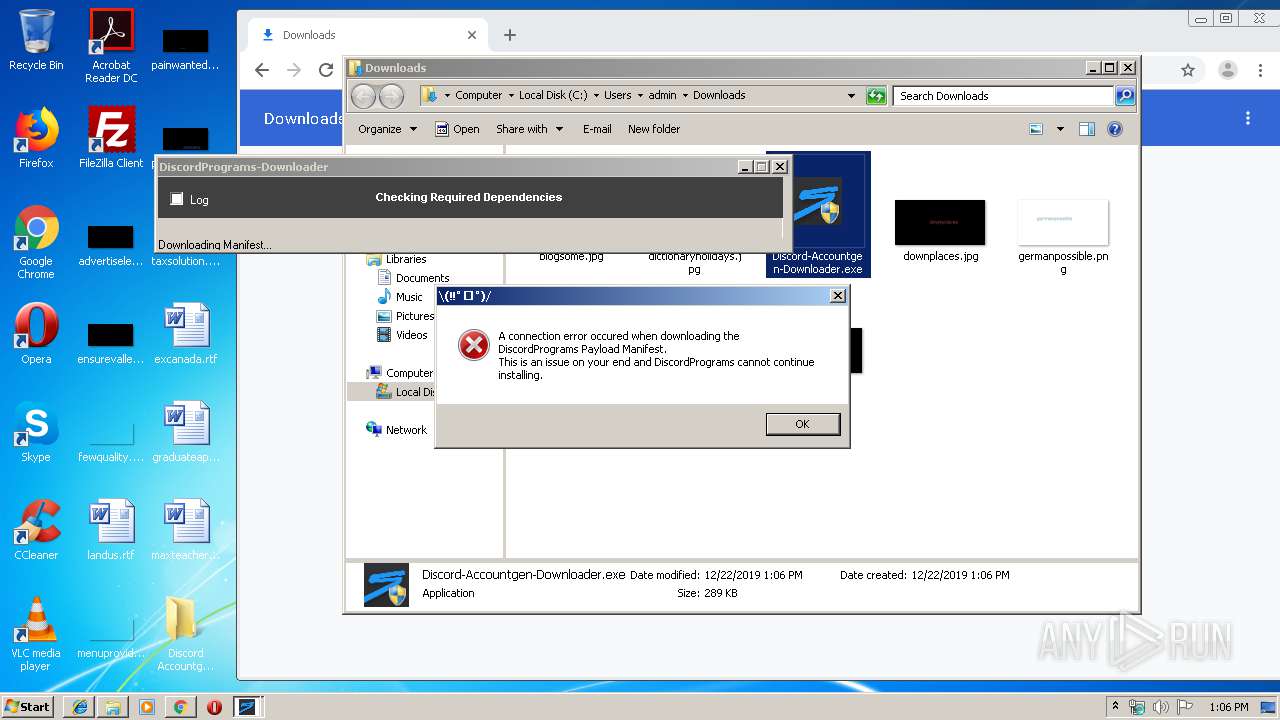The height and width of the screenshot is (720, 1280).
Task: Select germanpossible.png thumbnail
Action: click(1063, 236)
